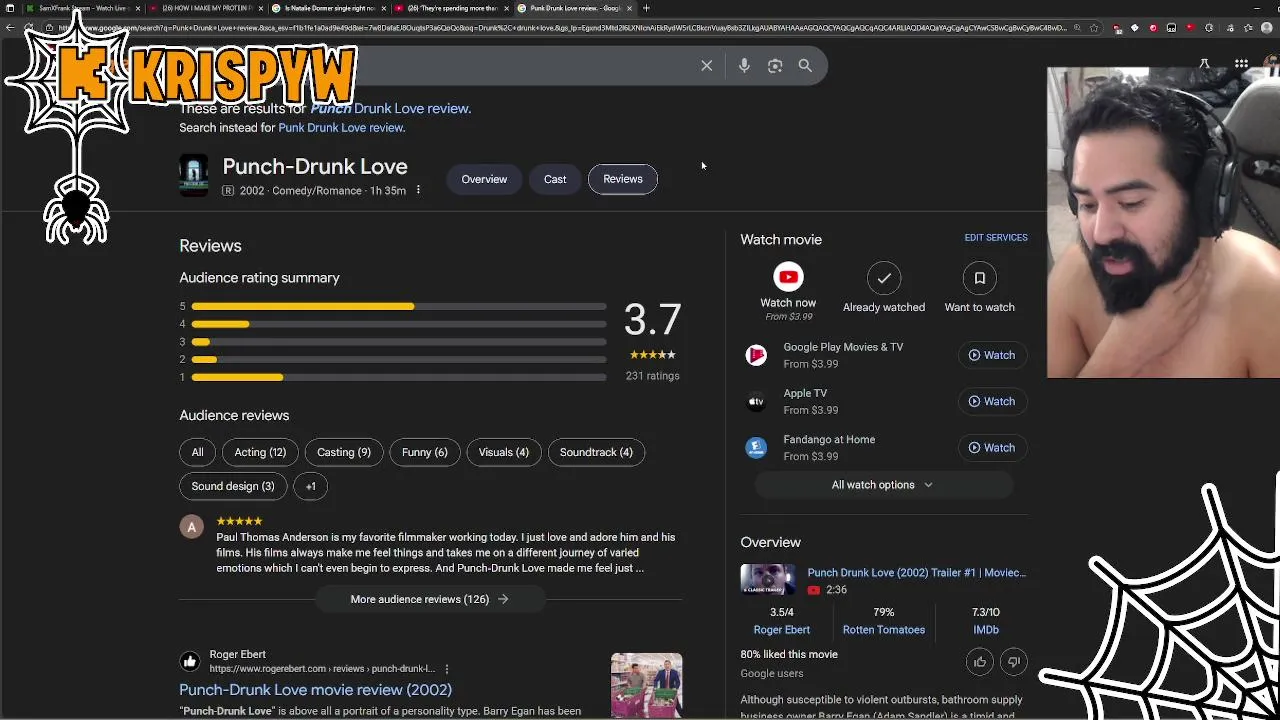Filter reviews by Casting (9)
Image resolution: width=1280 pixels, height=720 pixels.
[343, 452]
